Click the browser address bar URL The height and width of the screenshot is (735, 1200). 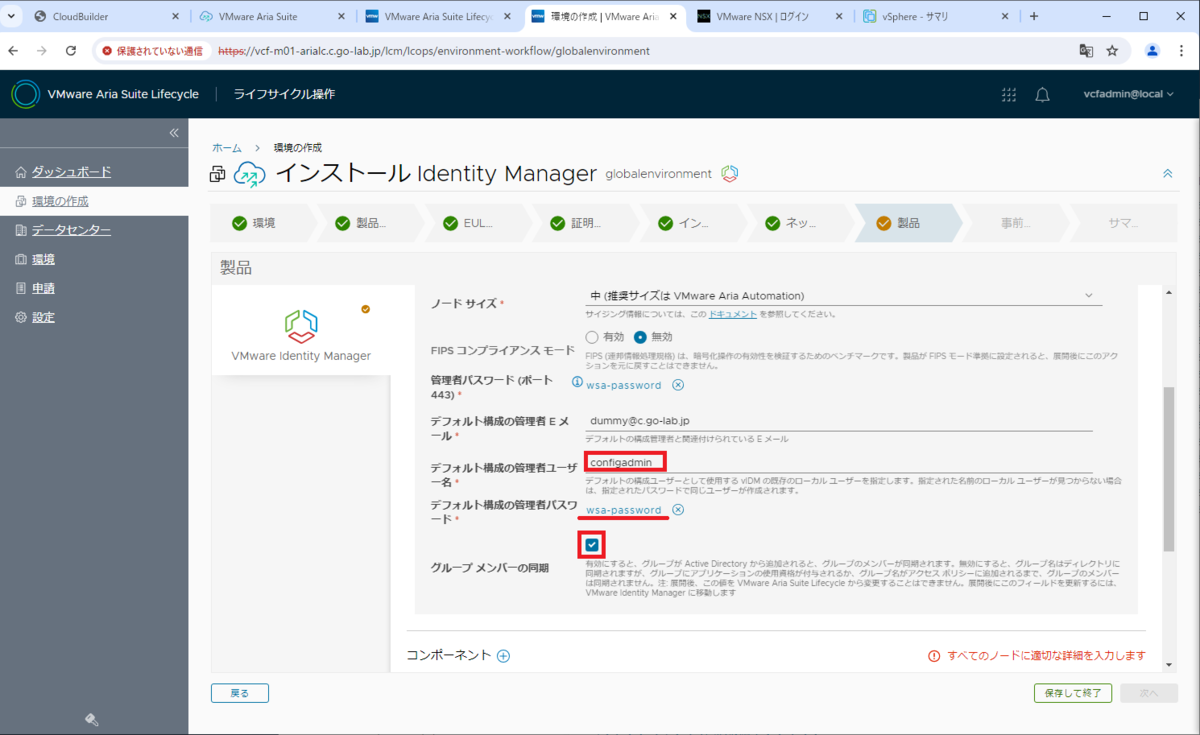point(434,50)
